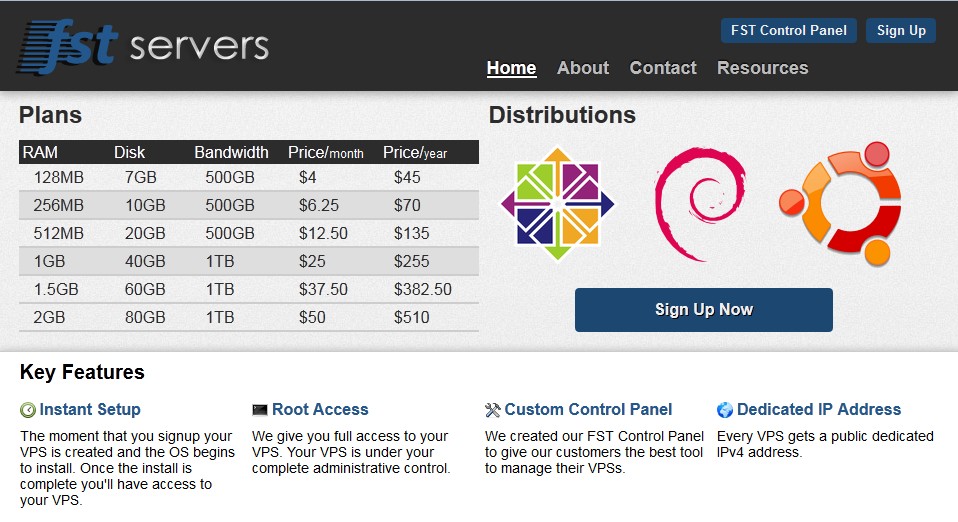Click the Instant Setup clock icon
The height and width of the screenshot is (522, 958).
27,410
